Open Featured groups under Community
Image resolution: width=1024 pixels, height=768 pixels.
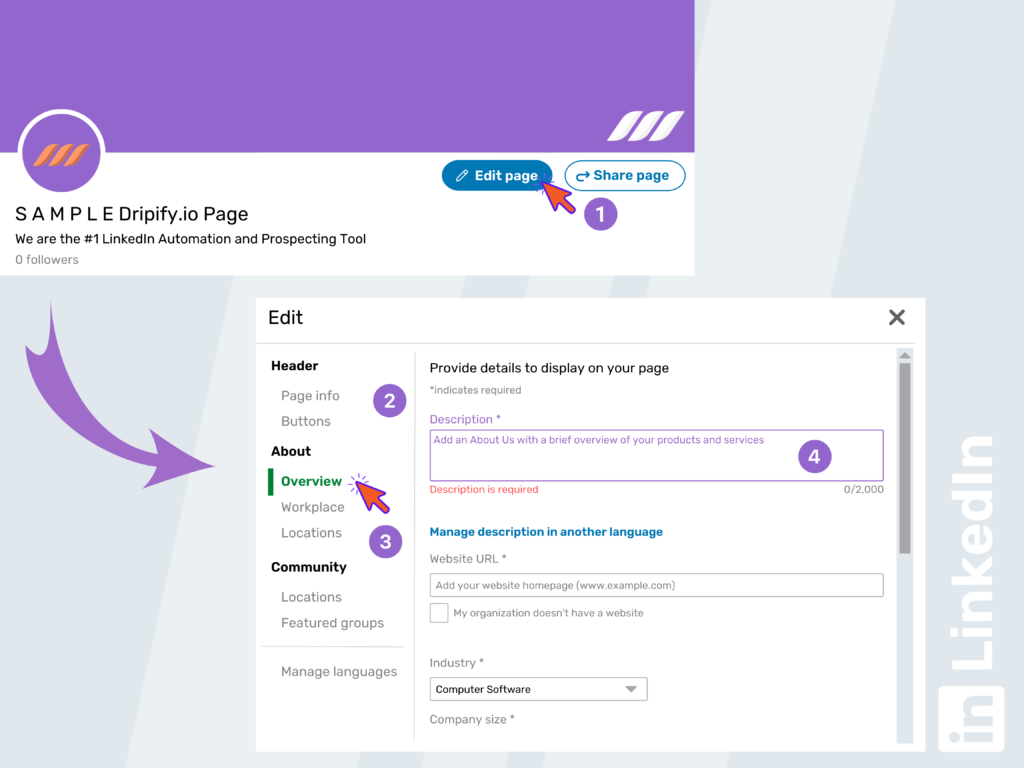[332, 622]
